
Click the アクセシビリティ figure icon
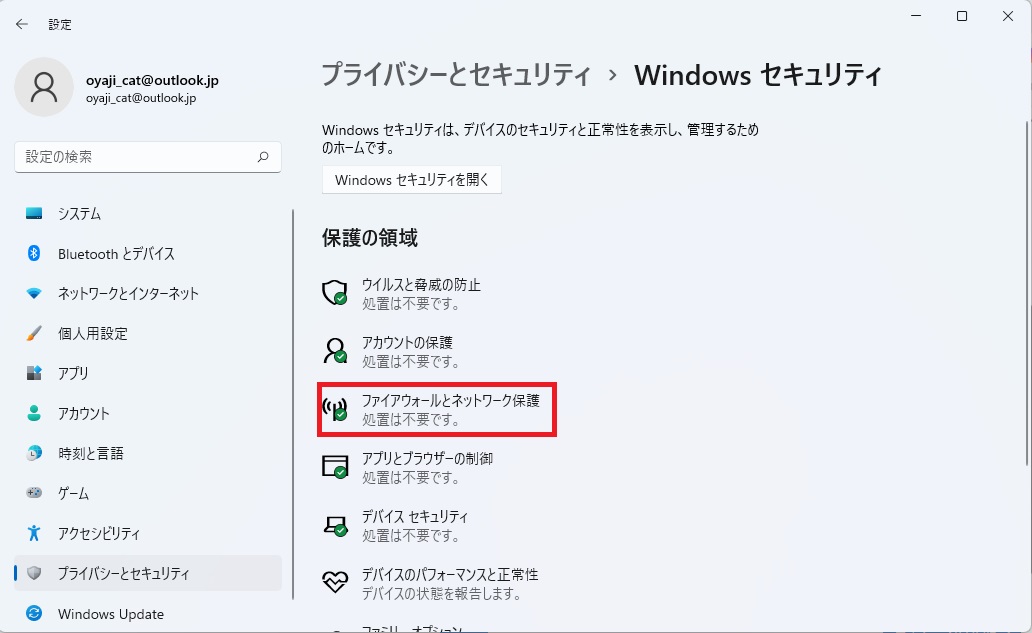tap(34, 533)
